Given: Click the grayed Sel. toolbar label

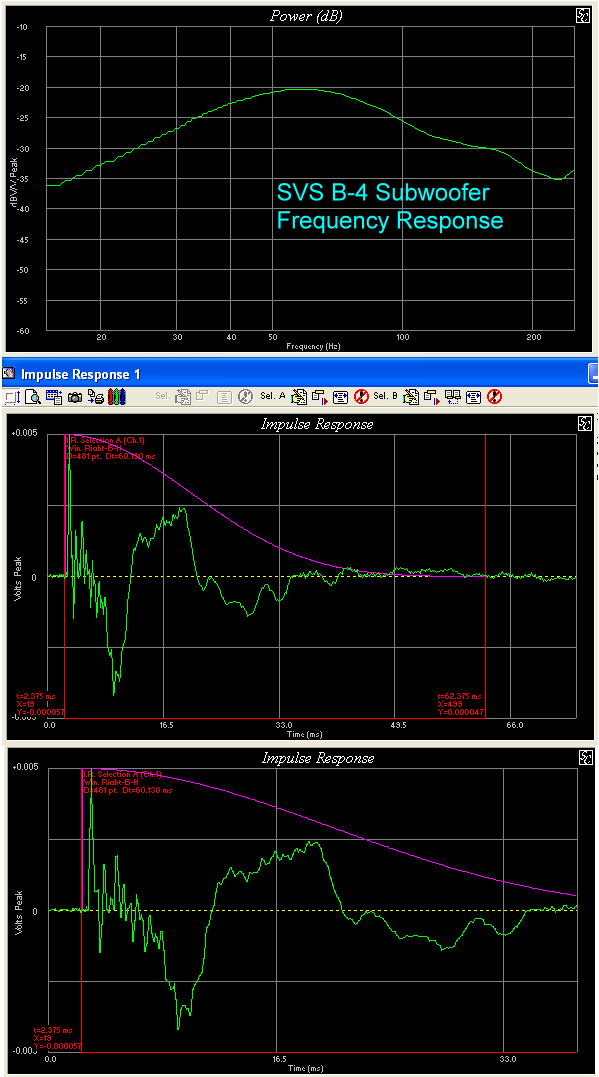Looking at the screenshot, I should pyautogui.click(x=162, y=396).
